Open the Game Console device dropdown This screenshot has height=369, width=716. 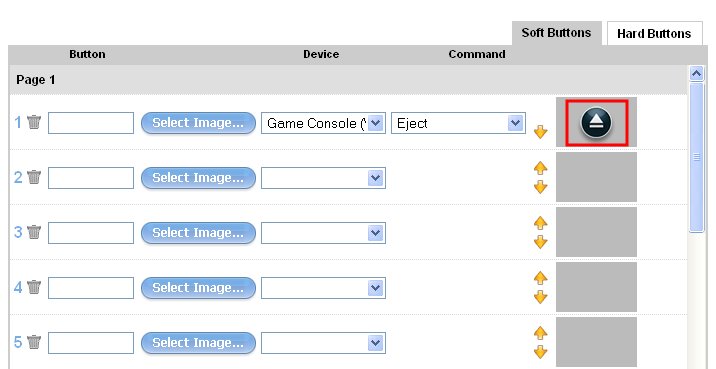[323, 123]
